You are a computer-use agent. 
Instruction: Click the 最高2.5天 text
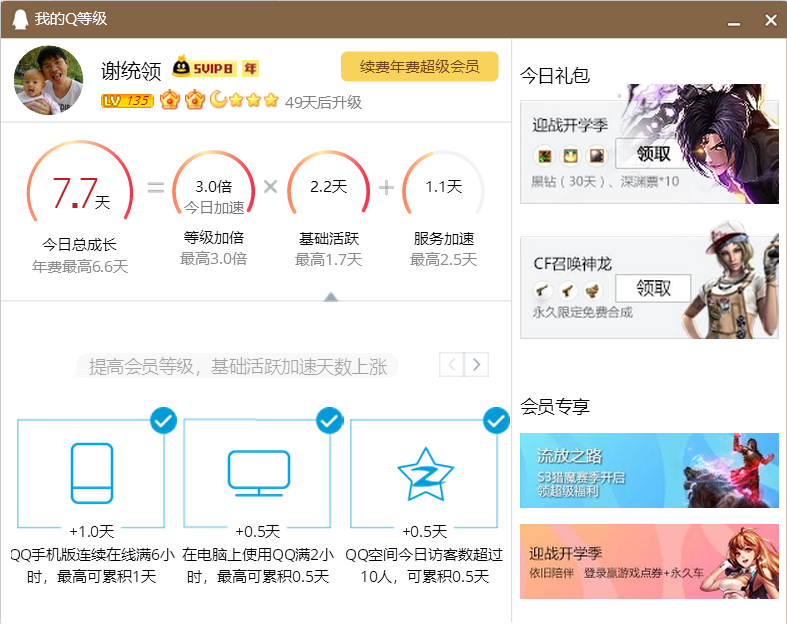tap(444, 260)
